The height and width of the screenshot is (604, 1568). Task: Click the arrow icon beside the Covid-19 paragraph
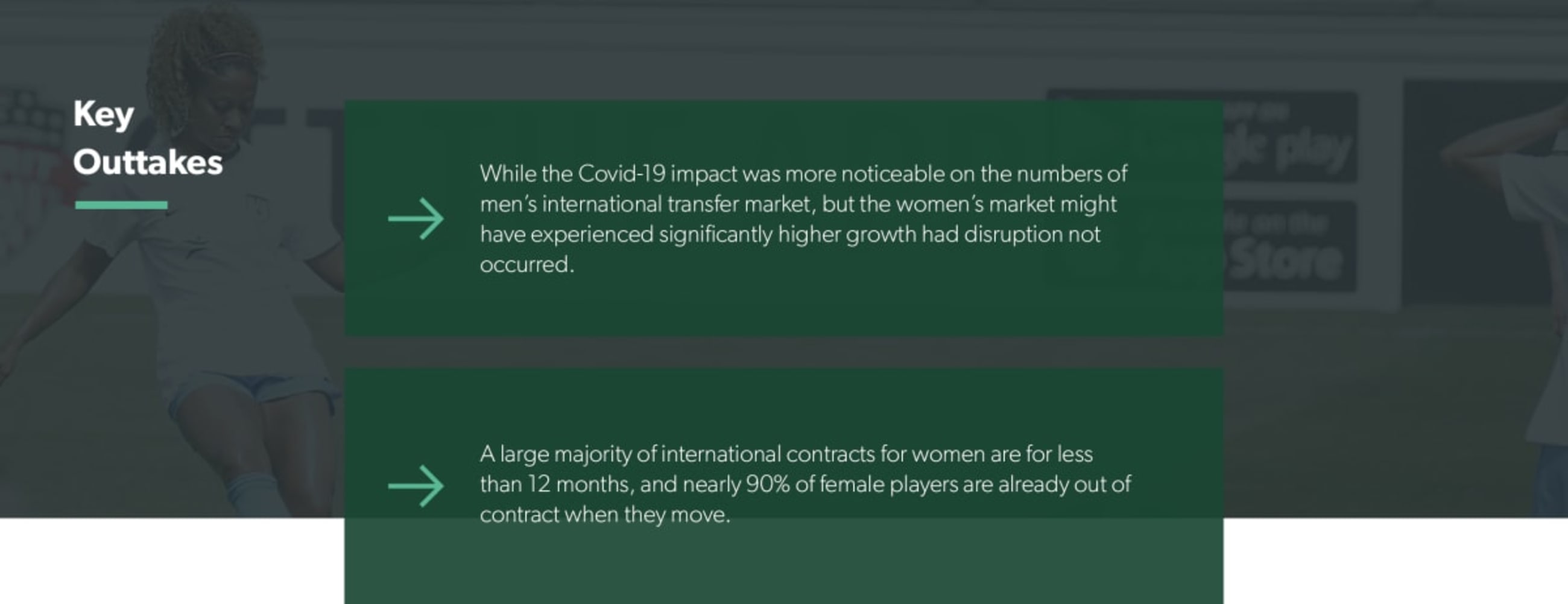tap(416, 218)
